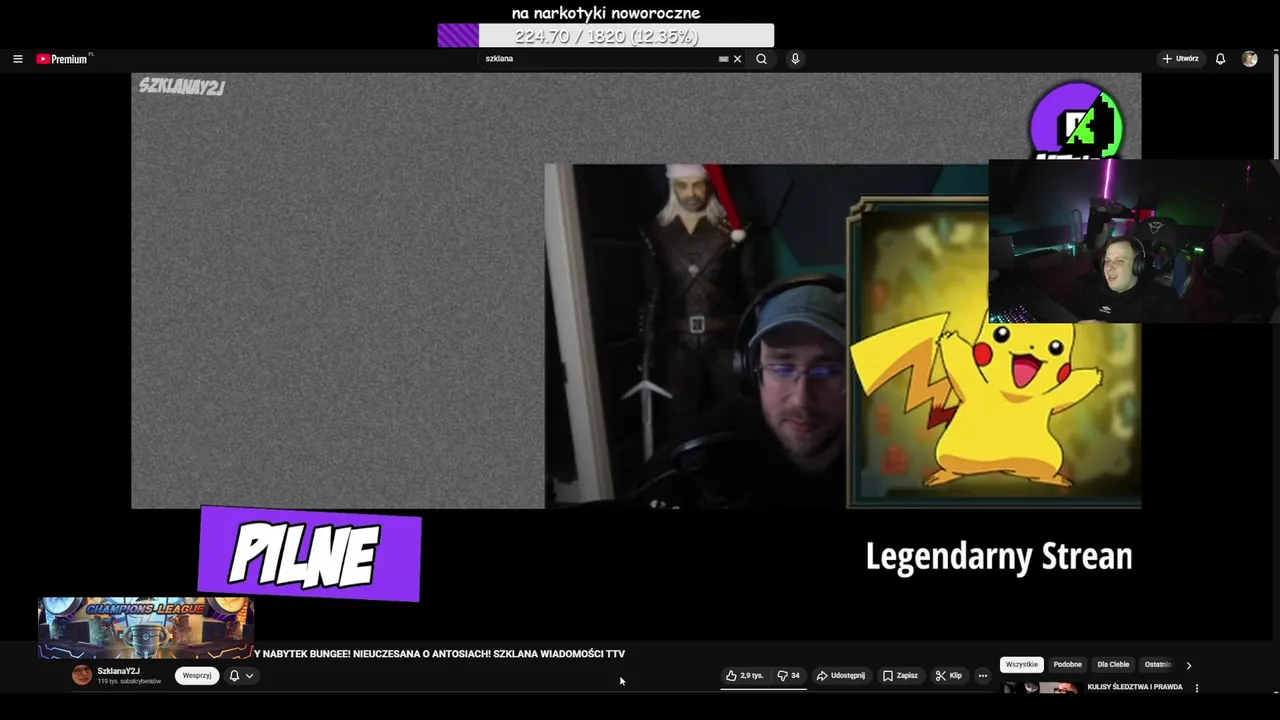Open options for 'KULISY ŚLEDZTWA' suggested video
Screen dimensions: 1280x720
click(x=1196, y=688)
